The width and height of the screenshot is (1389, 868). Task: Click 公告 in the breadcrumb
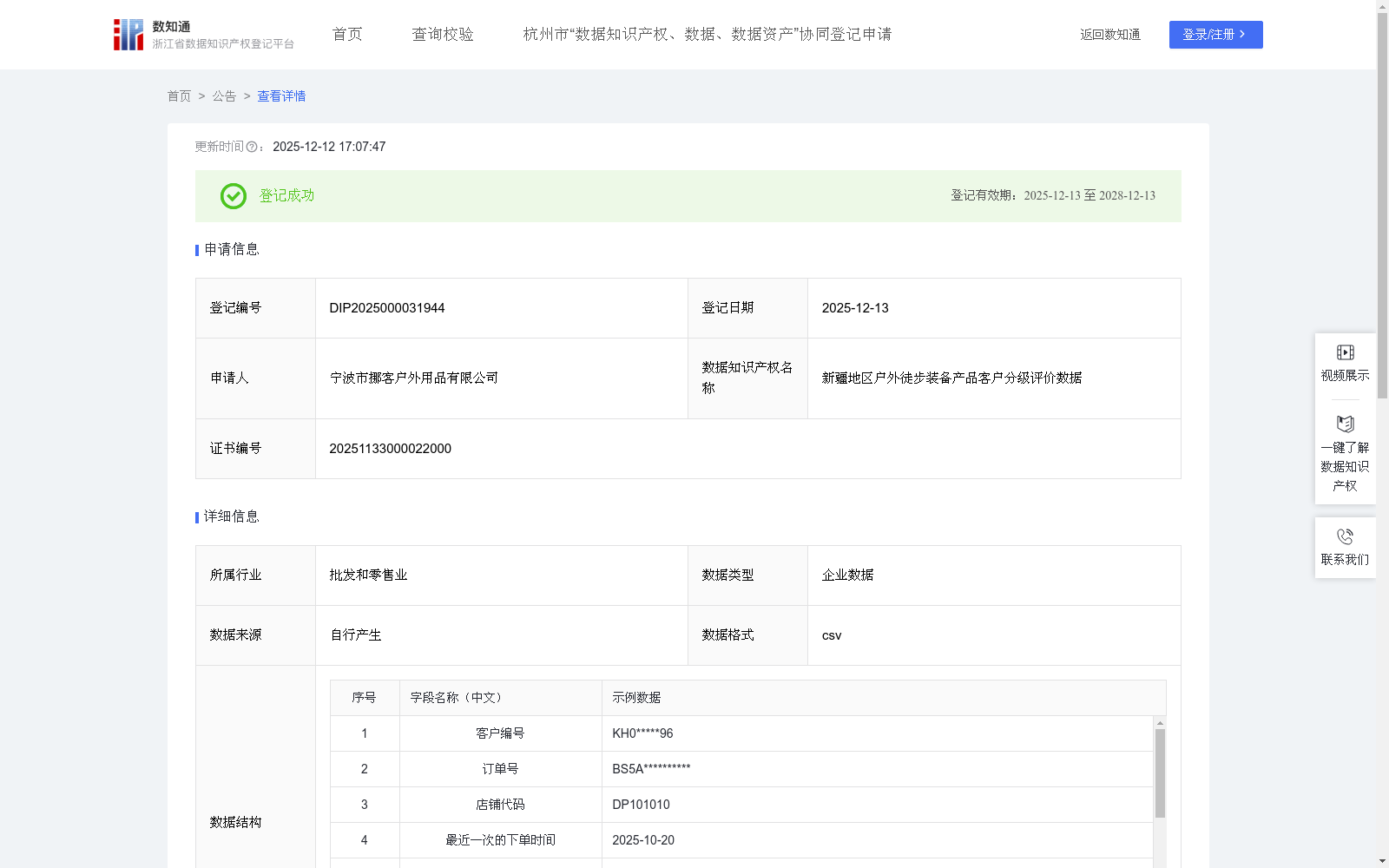(x=224, y=96)
